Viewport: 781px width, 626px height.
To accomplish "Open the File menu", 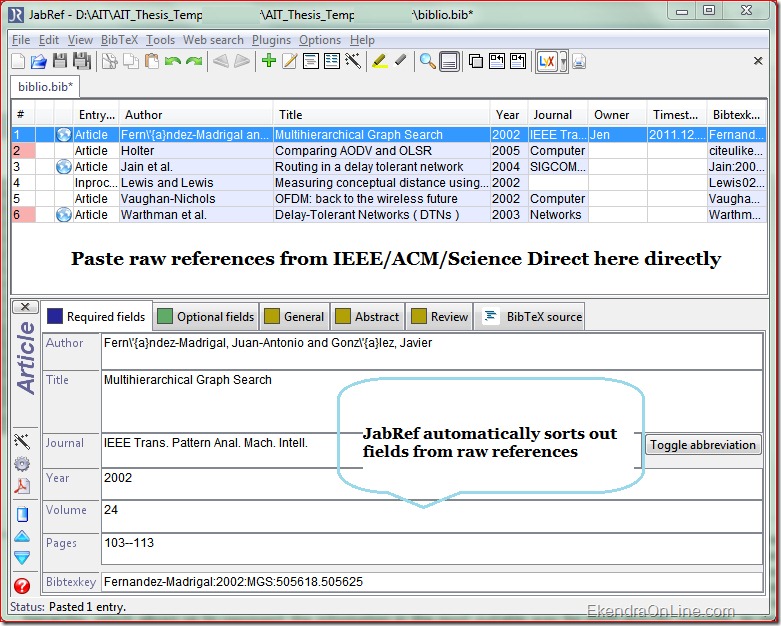I will (21, 40).
